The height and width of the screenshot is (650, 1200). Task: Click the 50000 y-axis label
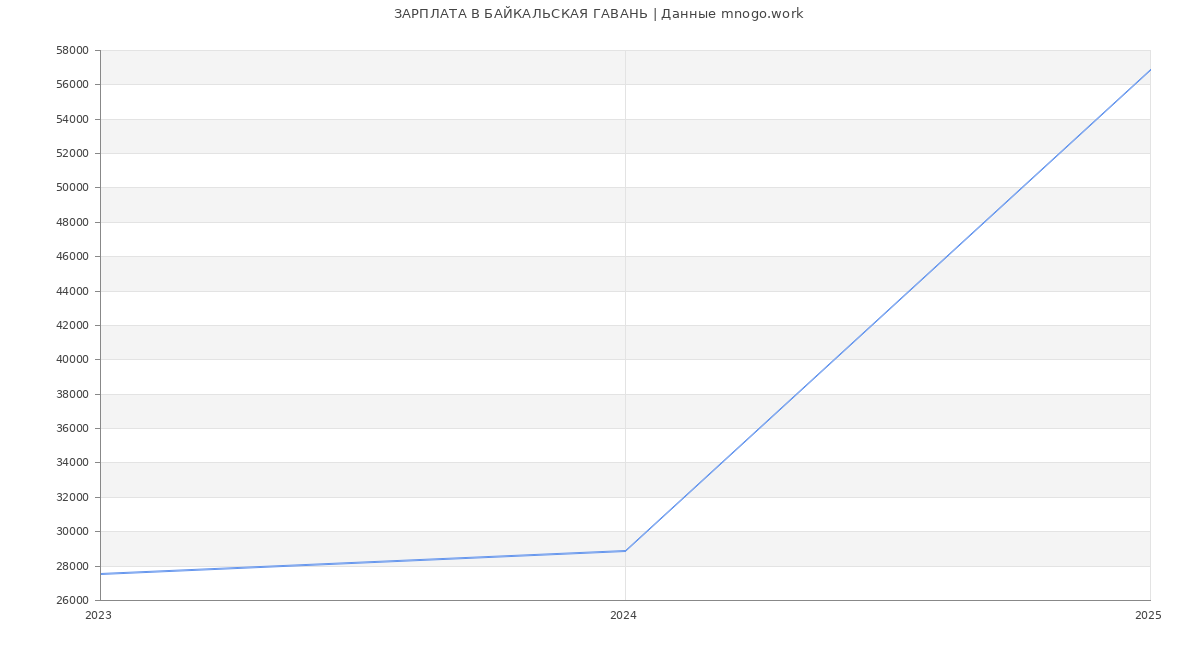(72, 188)
